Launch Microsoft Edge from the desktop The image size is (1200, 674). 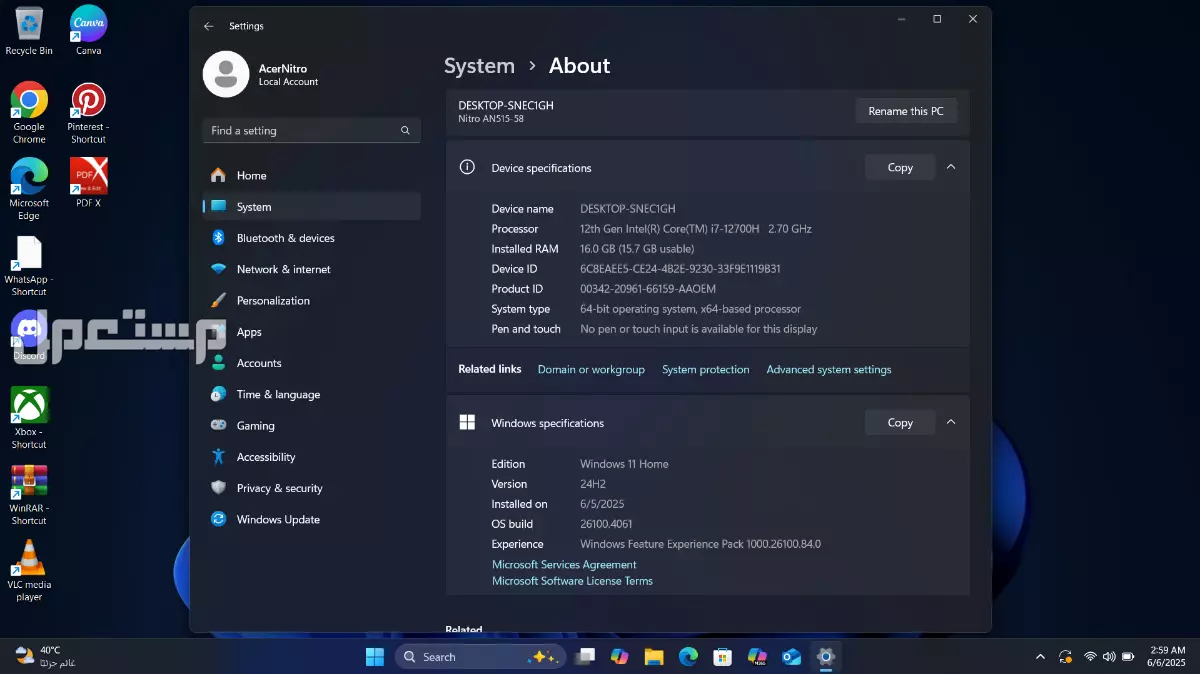pyautogui.click(x=29, y=189)
